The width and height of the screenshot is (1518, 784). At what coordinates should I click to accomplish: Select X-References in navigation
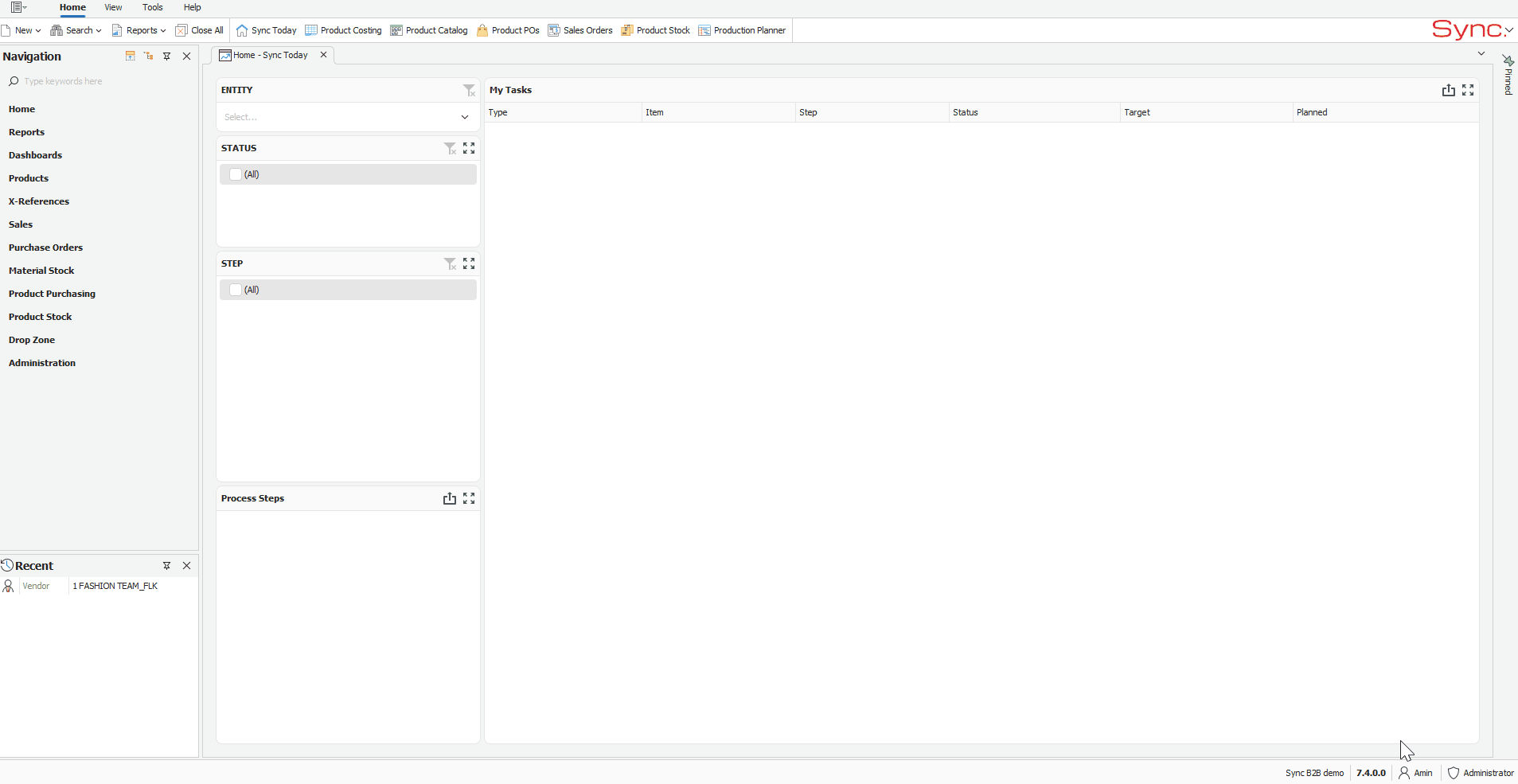[39, 201]
